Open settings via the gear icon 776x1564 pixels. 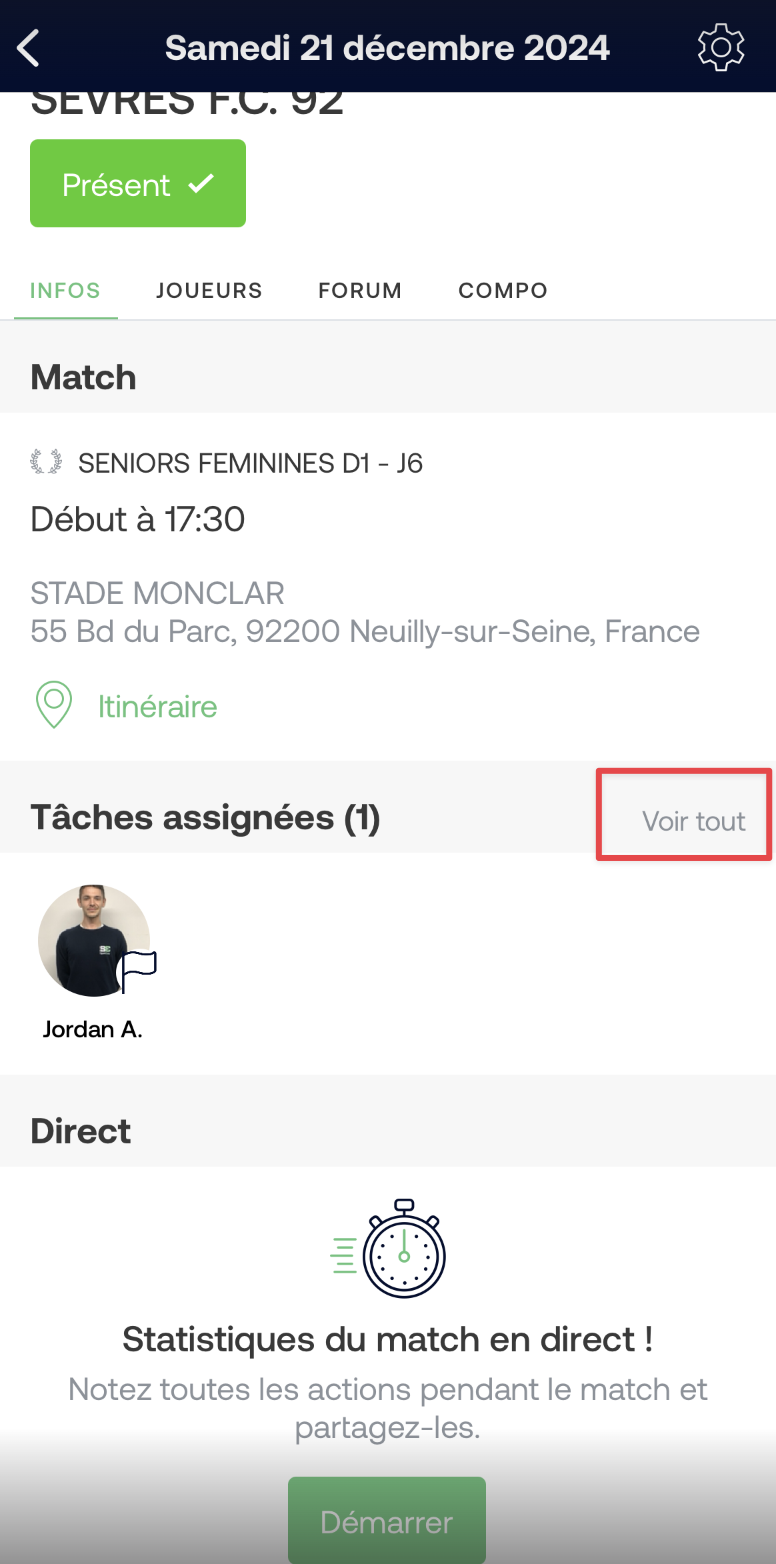[721, 48]
